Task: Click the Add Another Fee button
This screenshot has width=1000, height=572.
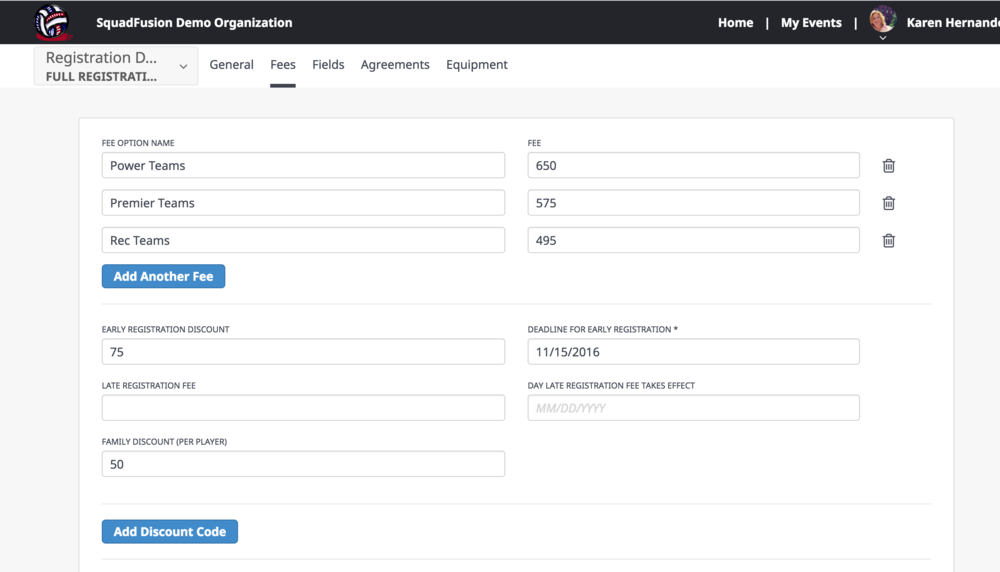Action: (163, 276)
